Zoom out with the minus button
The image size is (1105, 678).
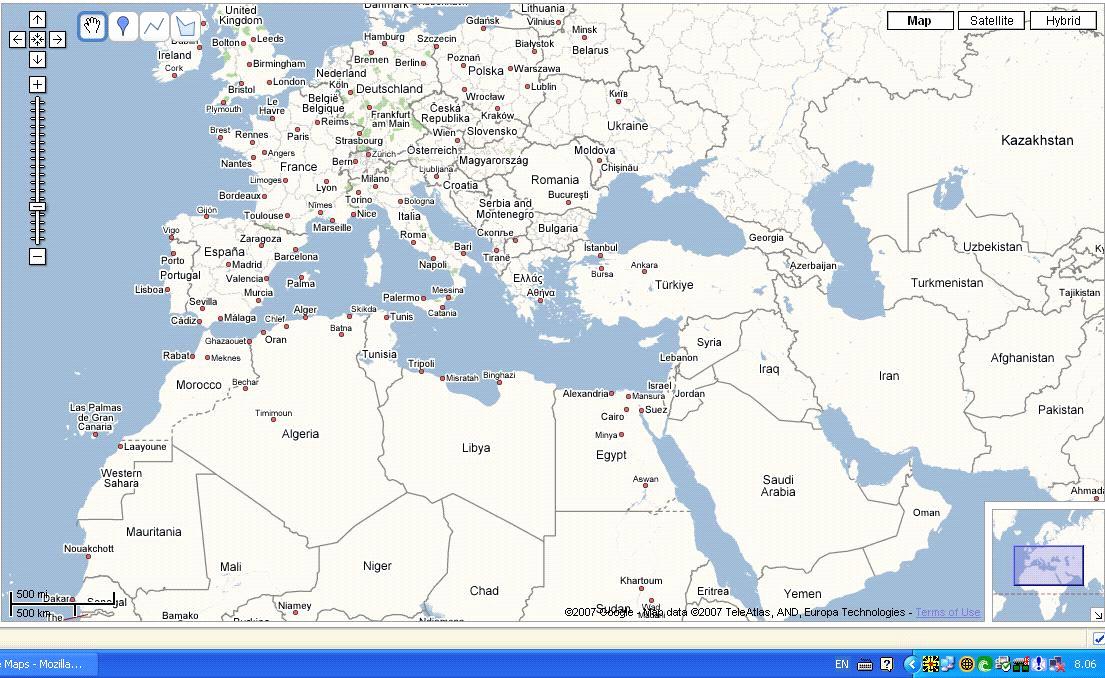(37, 257)
